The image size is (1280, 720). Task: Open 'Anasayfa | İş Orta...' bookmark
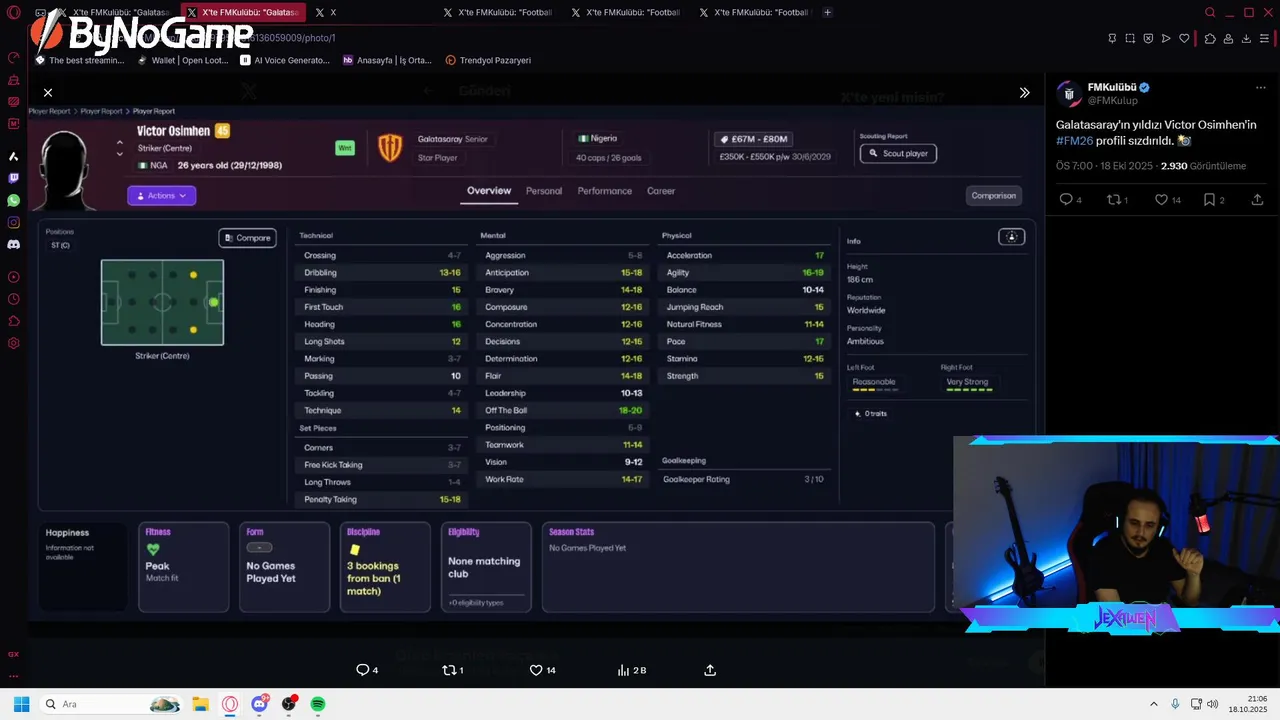pos(387,60)
